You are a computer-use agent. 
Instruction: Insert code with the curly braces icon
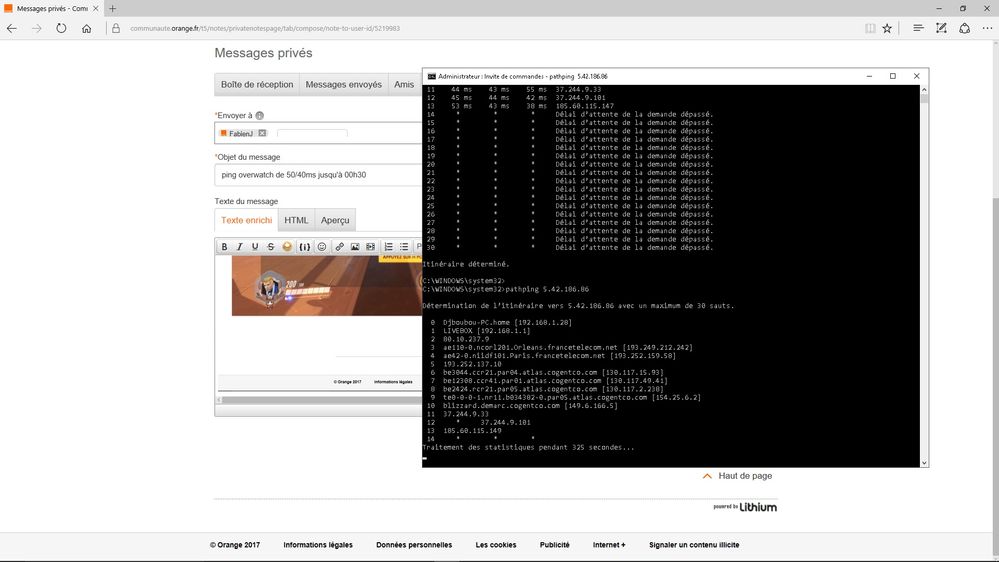305,247
